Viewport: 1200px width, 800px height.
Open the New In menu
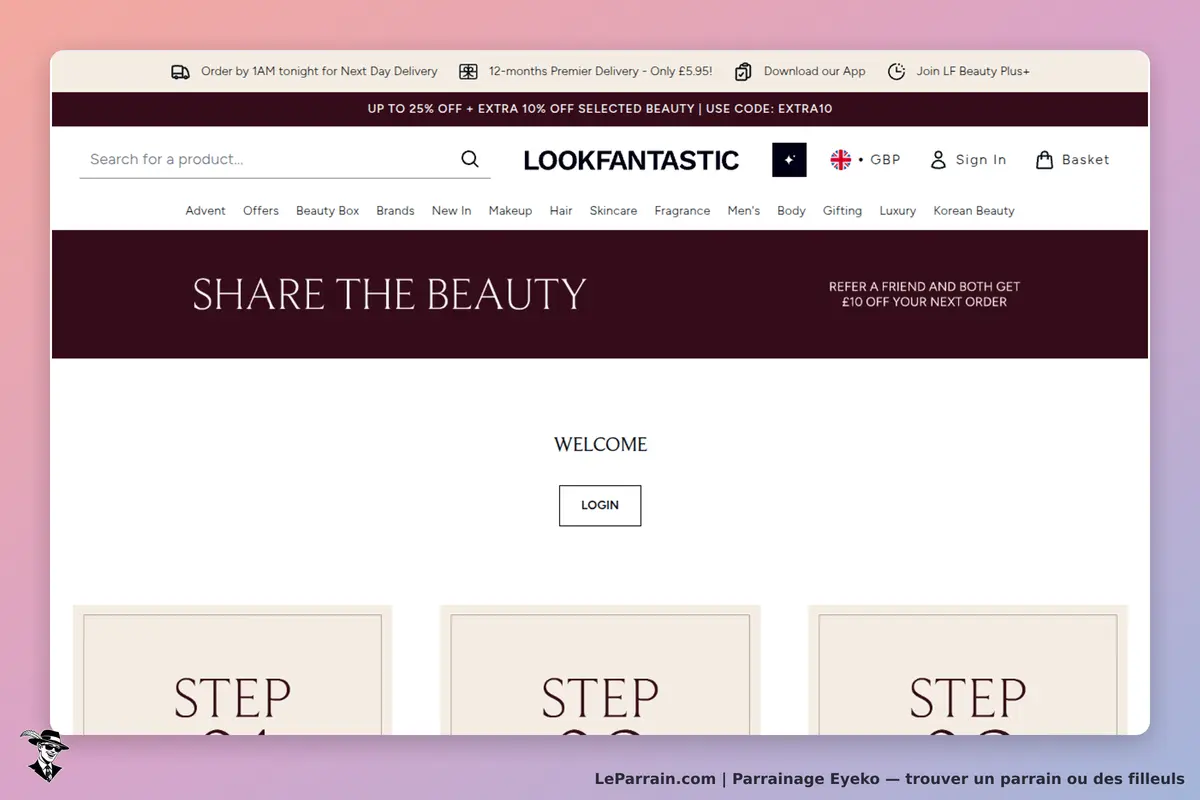coord(451,211)
